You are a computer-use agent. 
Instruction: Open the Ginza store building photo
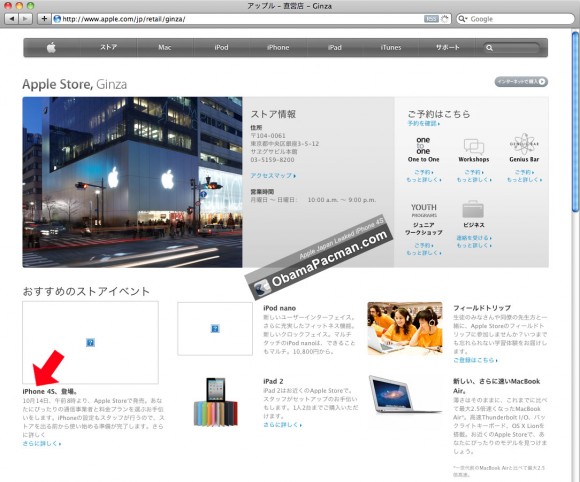click(x=132, y=182)
